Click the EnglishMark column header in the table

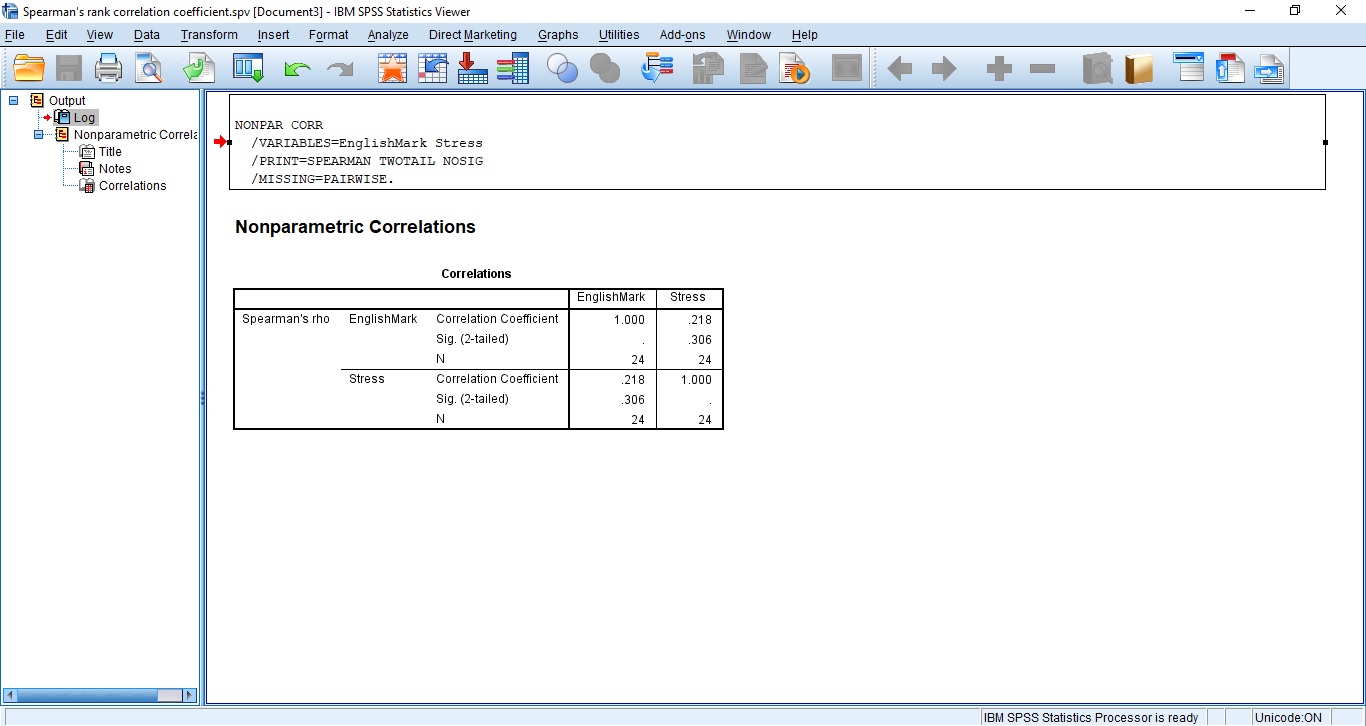pyautogui.click(x=611, y=297)
